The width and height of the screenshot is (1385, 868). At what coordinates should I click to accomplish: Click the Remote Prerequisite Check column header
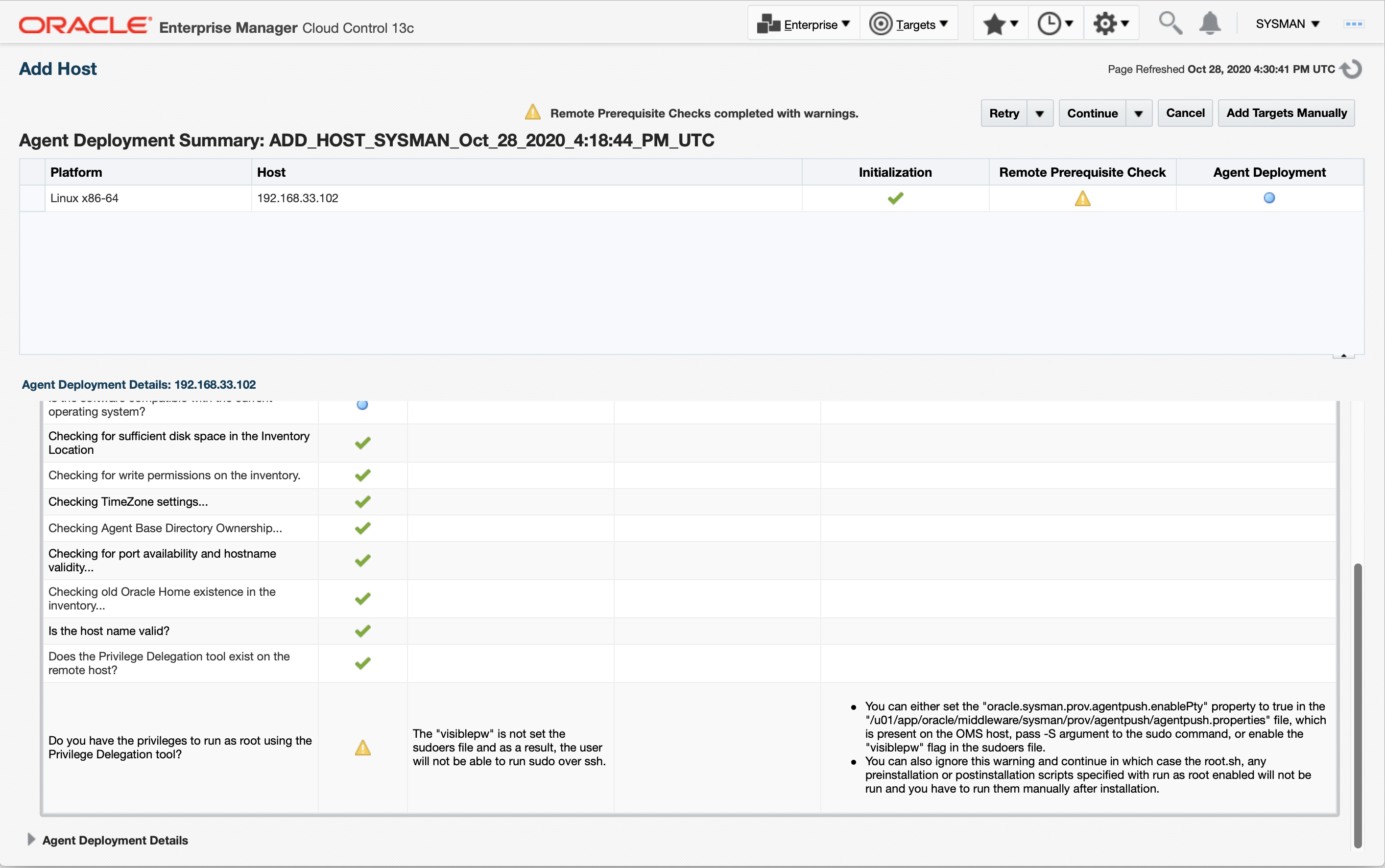(x=1082, y=172)
